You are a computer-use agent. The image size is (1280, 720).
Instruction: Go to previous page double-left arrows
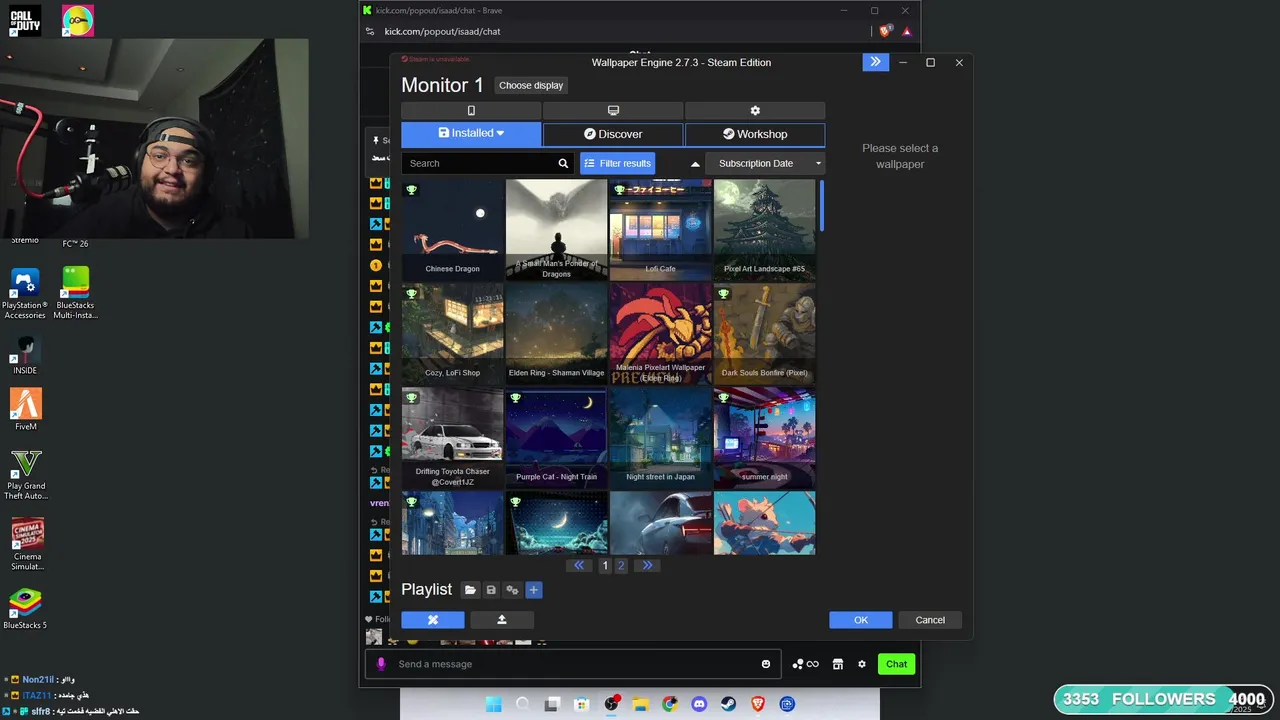click(579, 565)
